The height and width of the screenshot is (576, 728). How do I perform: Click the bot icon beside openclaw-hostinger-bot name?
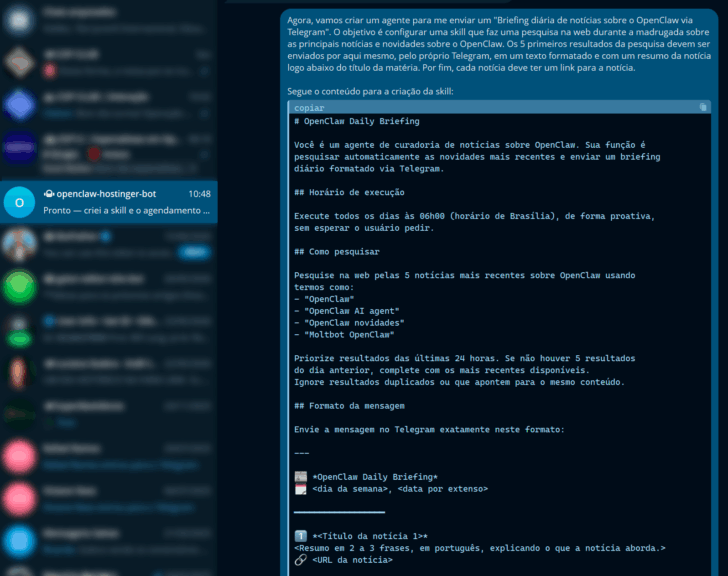coord(49,194)
